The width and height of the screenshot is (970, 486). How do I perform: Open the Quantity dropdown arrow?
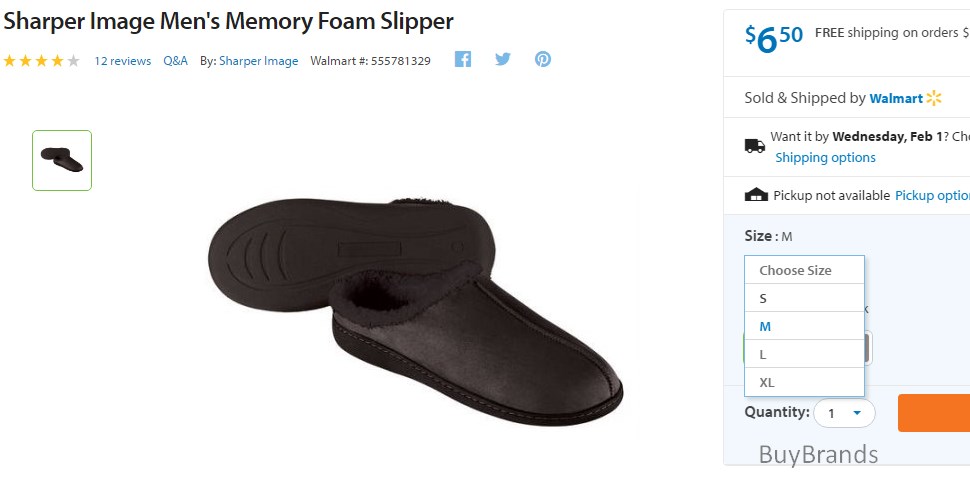coord(857,413)
